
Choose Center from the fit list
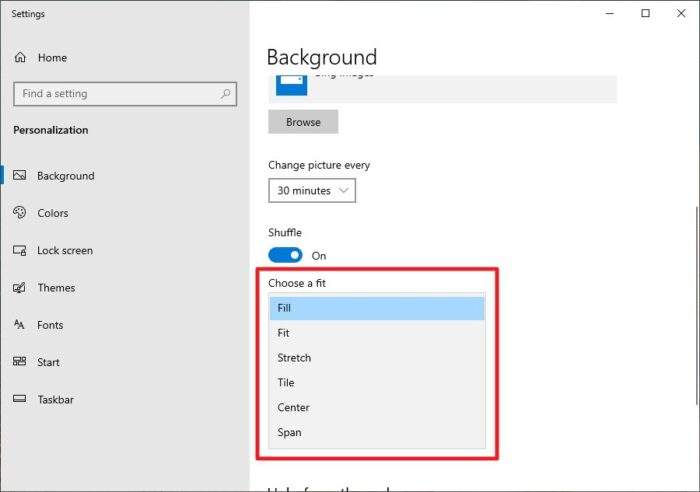pyautogui.click(x=377, y=407)
